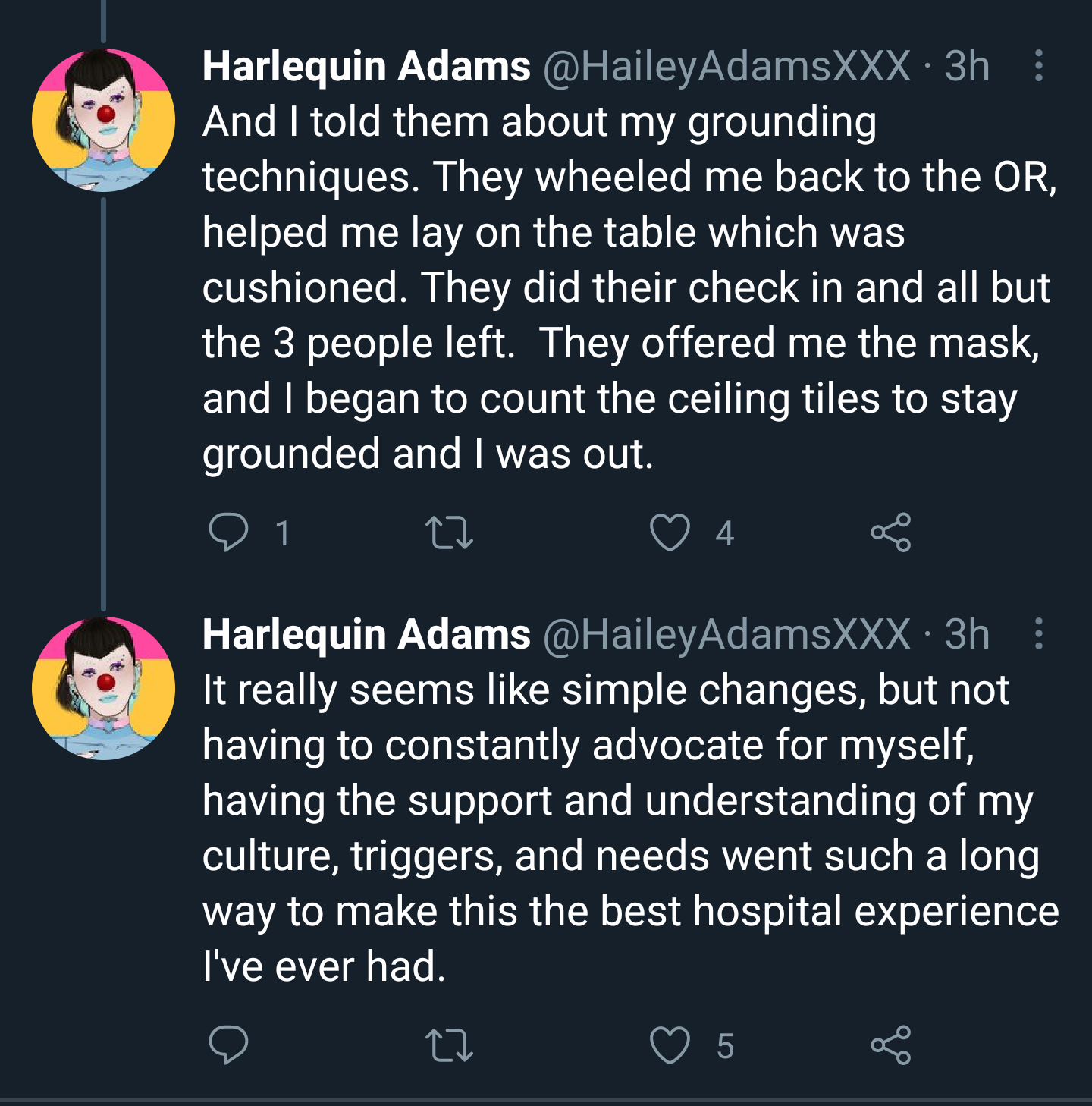
Task: Retweet the best hospital experience tweet
Action: tap(449, 1045)
